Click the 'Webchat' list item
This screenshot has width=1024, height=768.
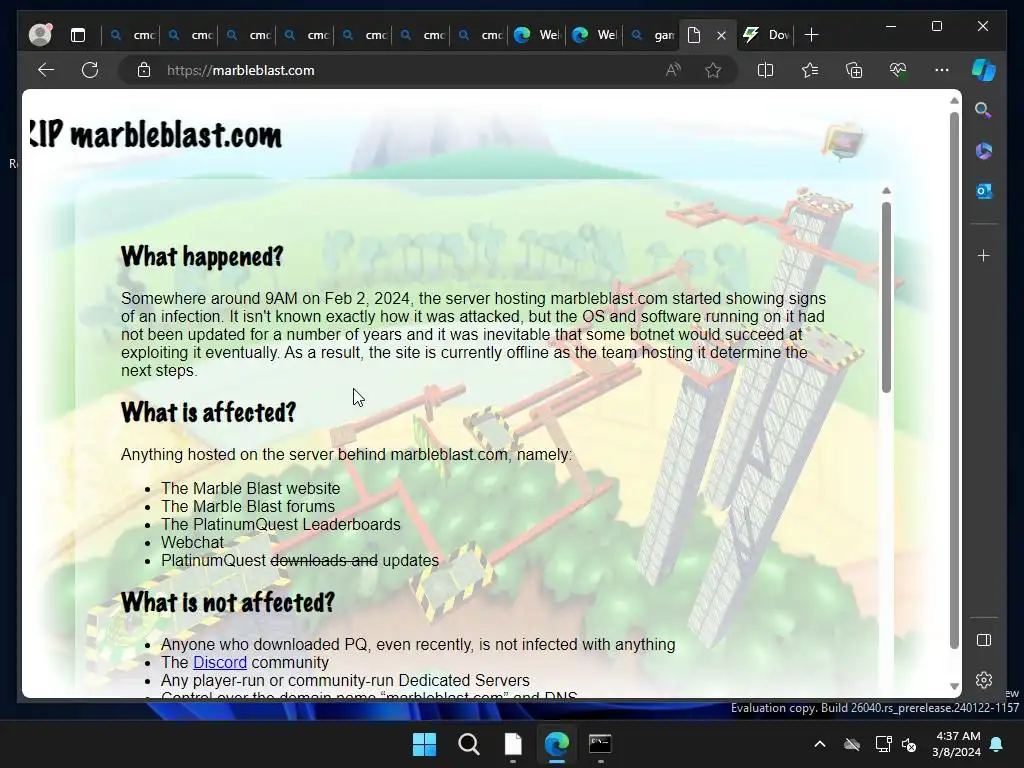(x=193, y=542)
